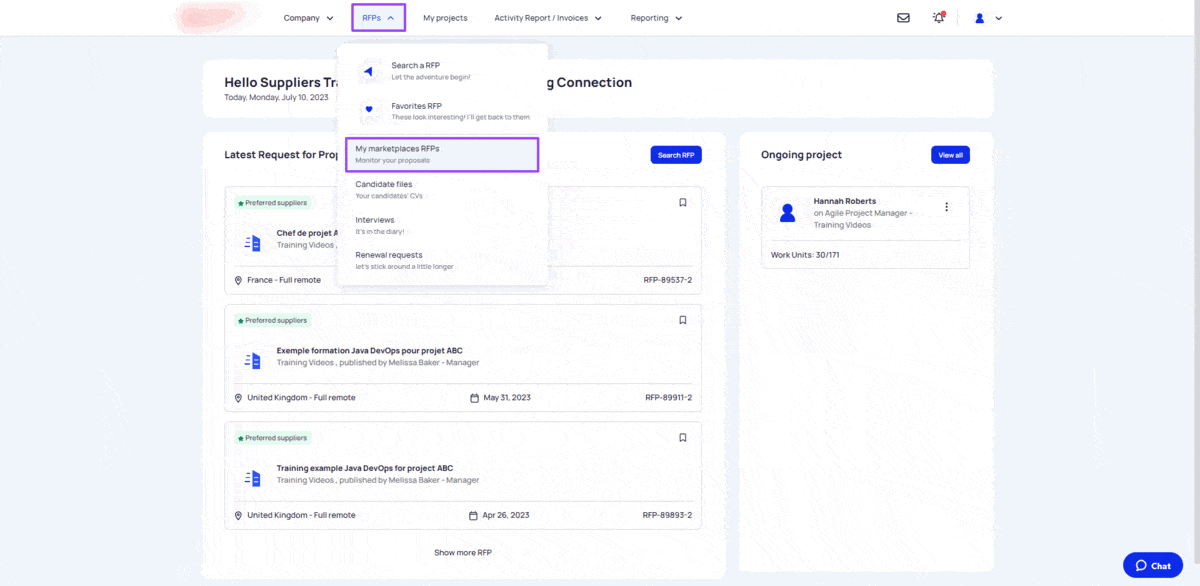Click the Search a RFP paper plane icon
This screenshot has height=586, width=1200.
368,71
